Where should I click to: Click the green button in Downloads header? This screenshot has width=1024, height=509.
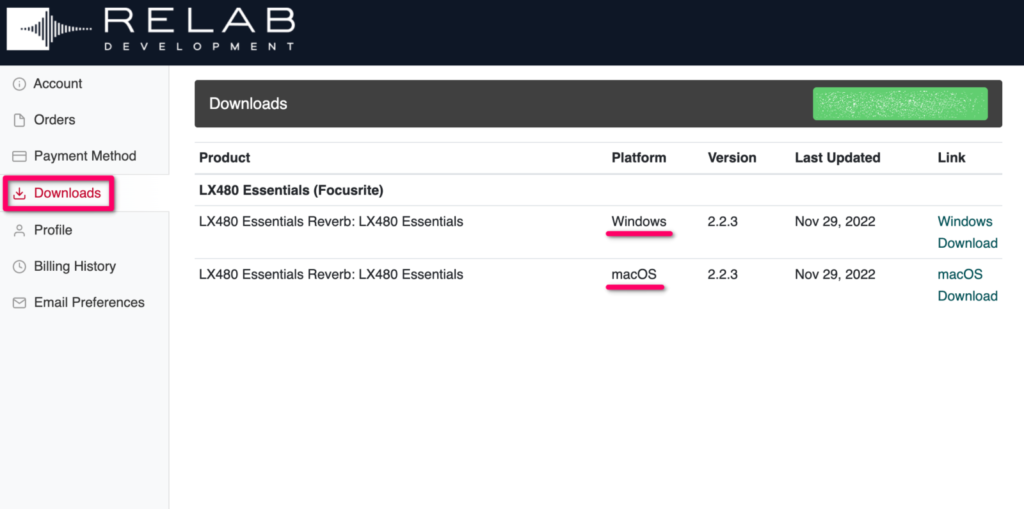coord(900,104)
